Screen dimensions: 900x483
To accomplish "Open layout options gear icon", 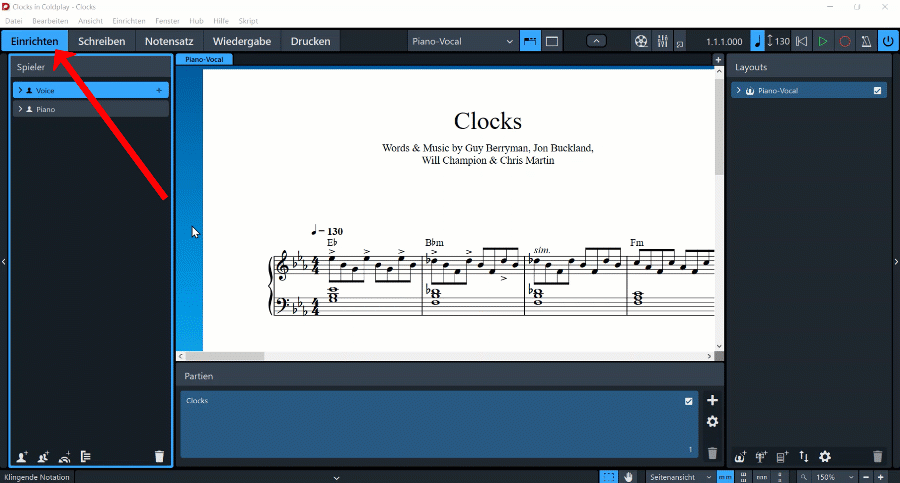I will [825, 457].
